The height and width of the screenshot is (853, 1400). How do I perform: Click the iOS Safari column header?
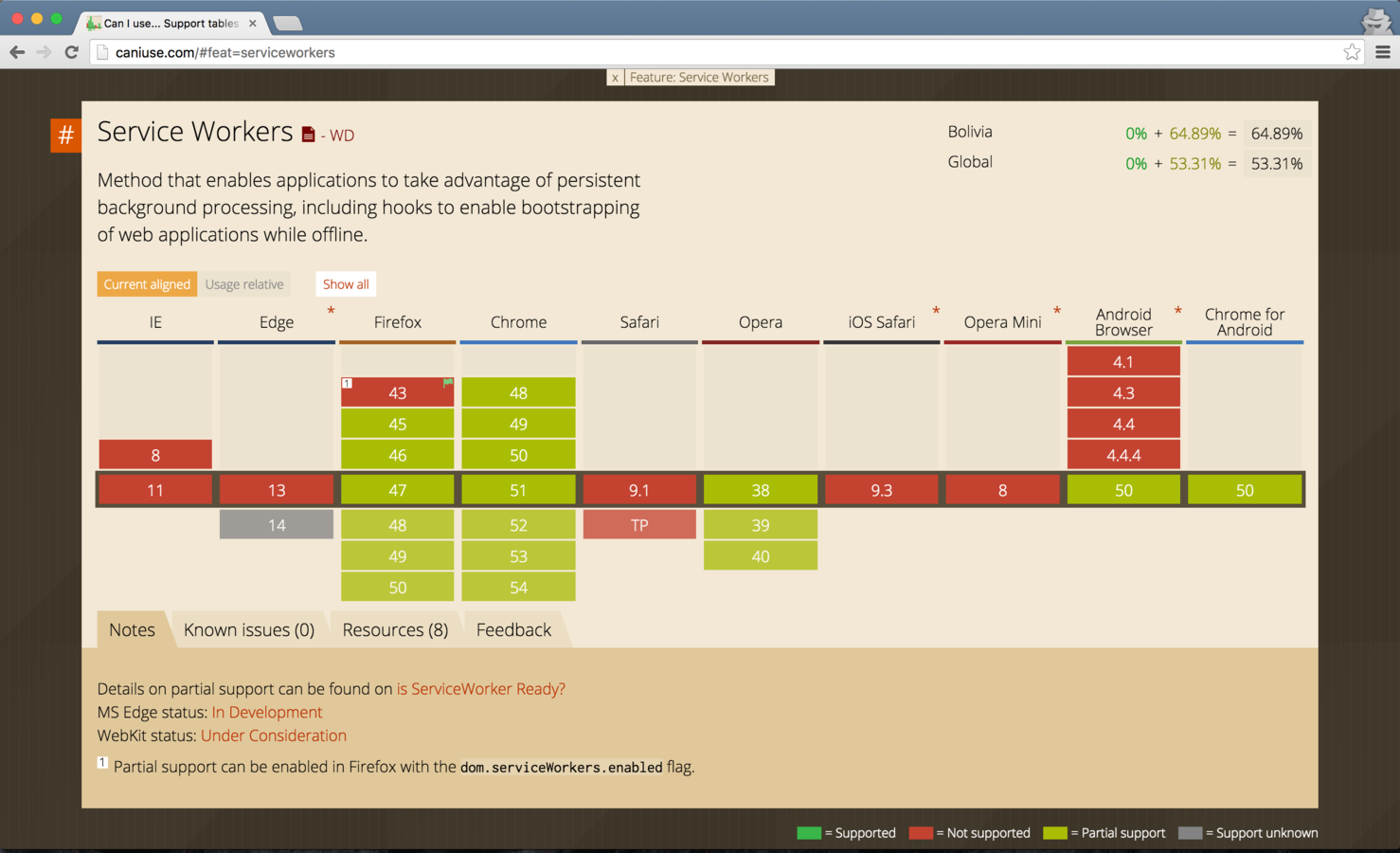pyautogui.click(x=882, y=322)
